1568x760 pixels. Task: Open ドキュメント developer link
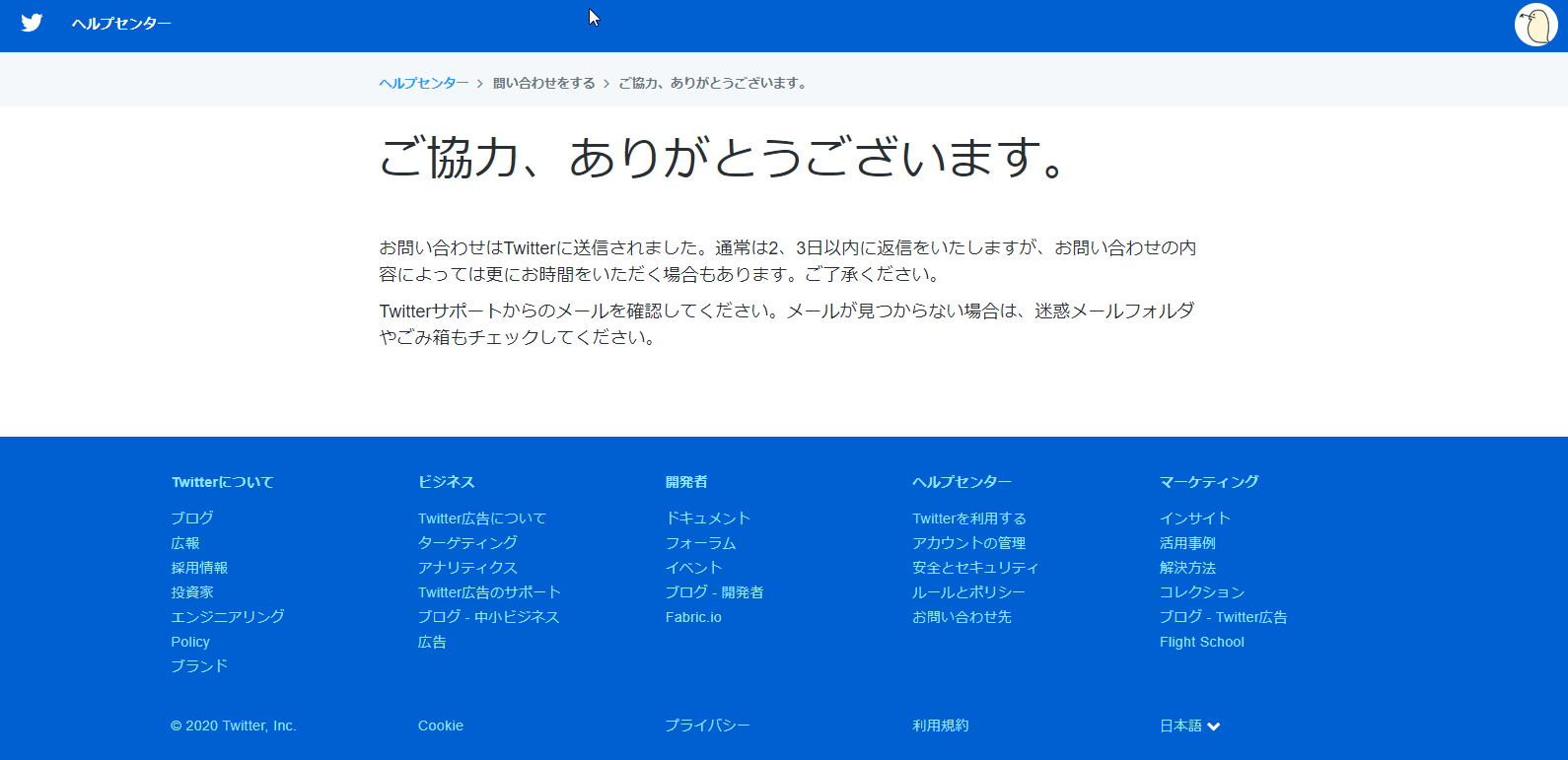pyautogui.click(x=708, y=518)
